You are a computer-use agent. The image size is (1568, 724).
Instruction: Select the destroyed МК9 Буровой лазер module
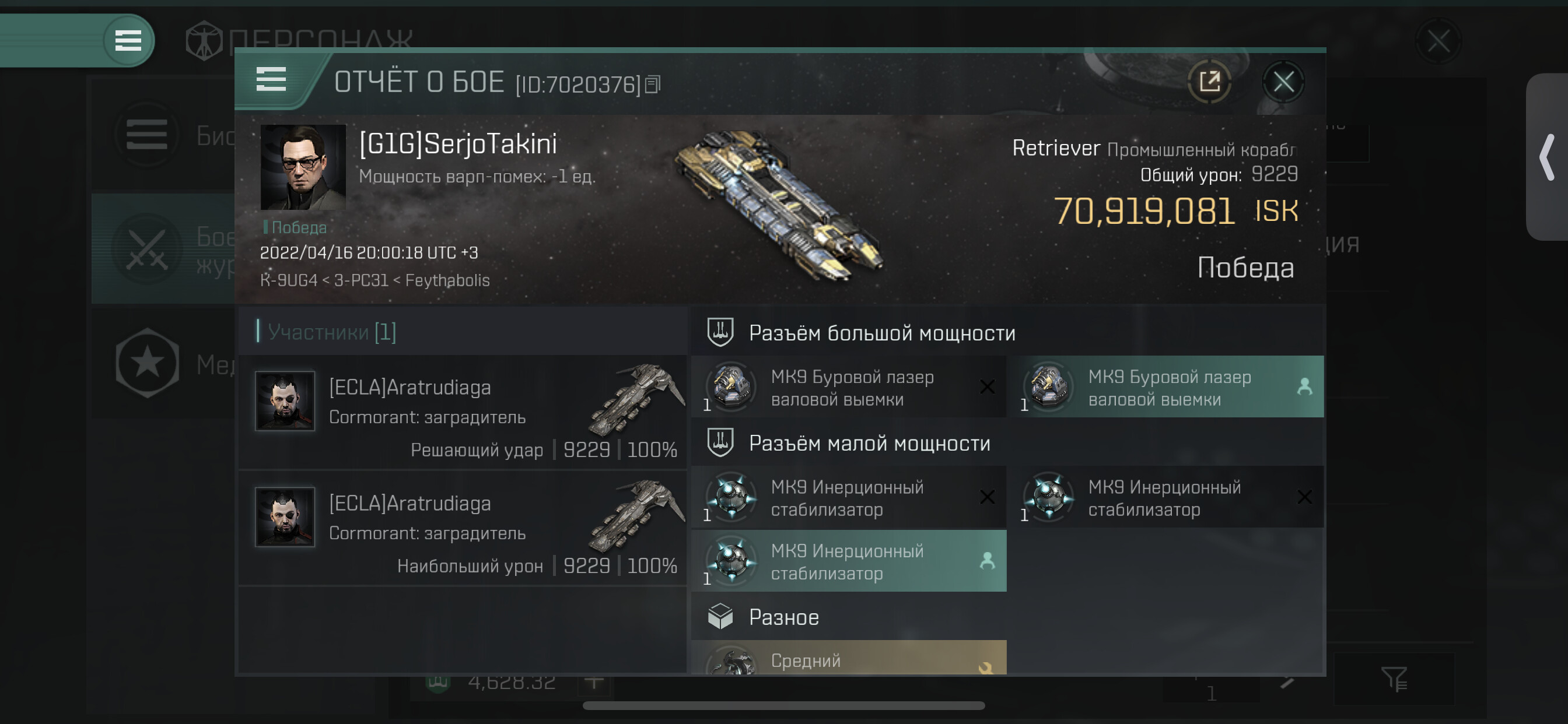coord(849,387)
